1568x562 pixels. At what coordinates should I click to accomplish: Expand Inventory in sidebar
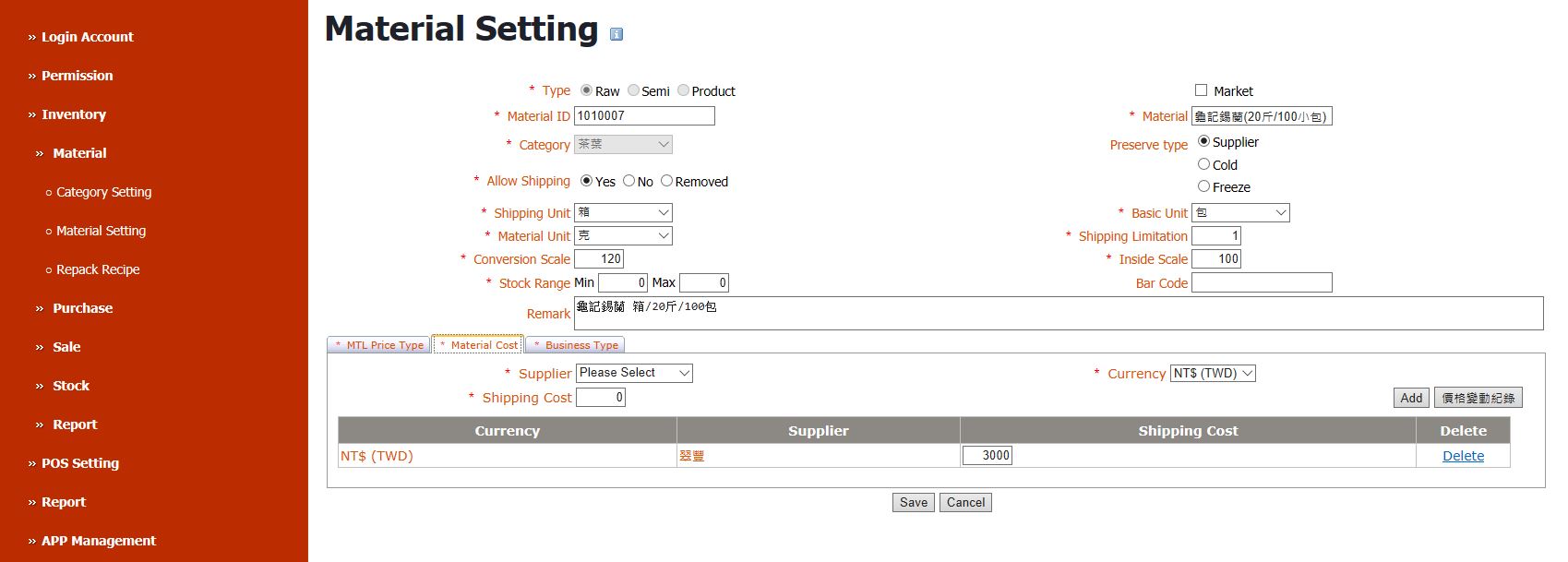(74, 114)
